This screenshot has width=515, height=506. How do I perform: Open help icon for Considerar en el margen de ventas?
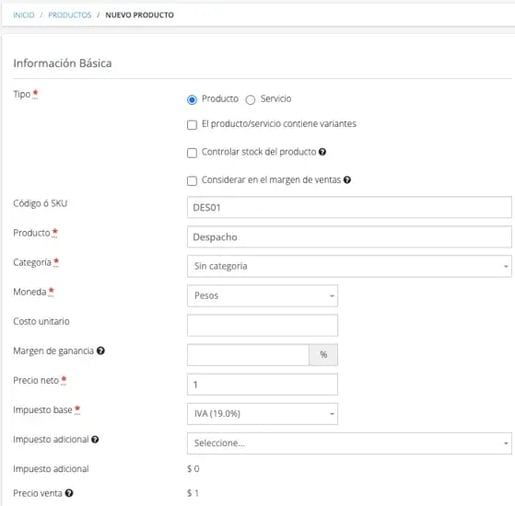[x=347, y=180]
